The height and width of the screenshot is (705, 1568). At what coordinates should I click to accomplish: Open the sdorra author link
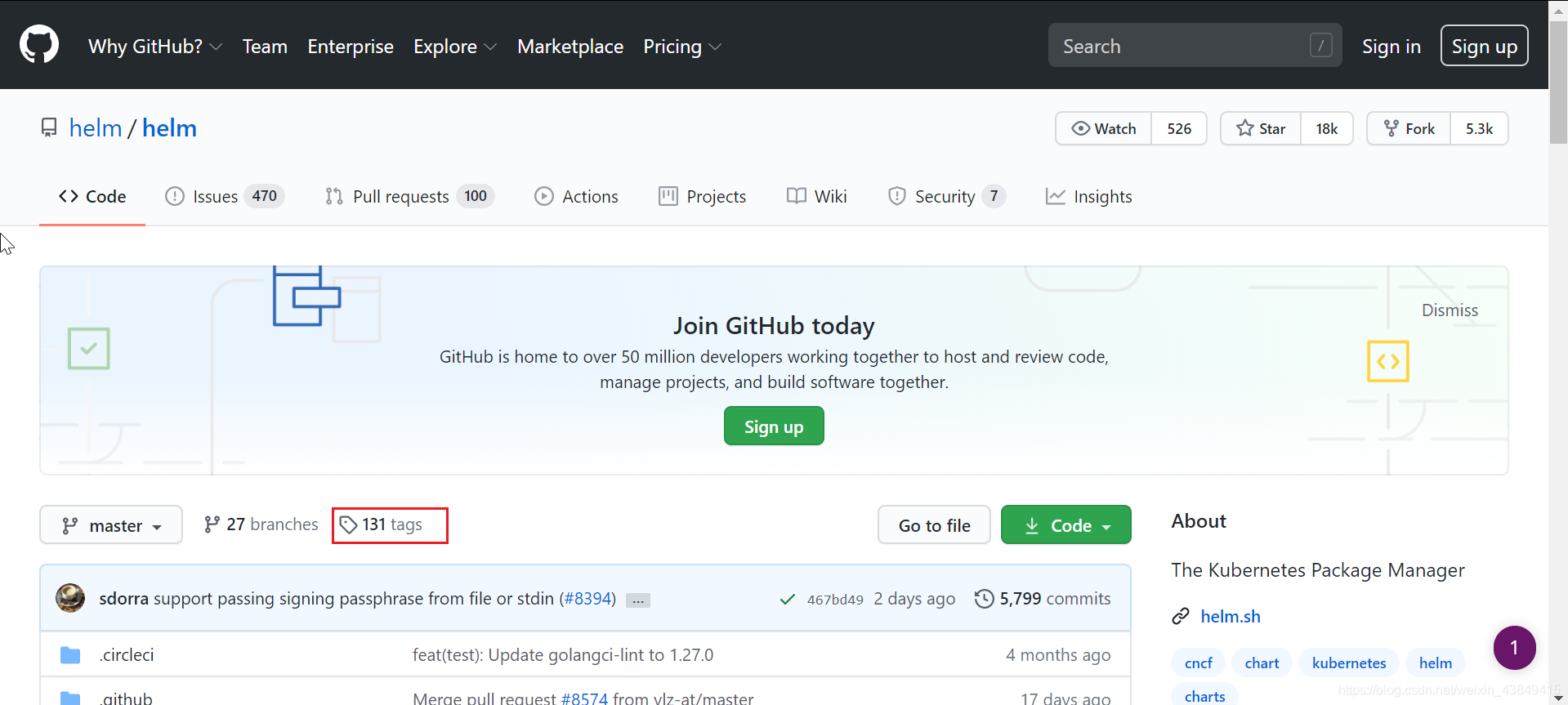(124, 599)
